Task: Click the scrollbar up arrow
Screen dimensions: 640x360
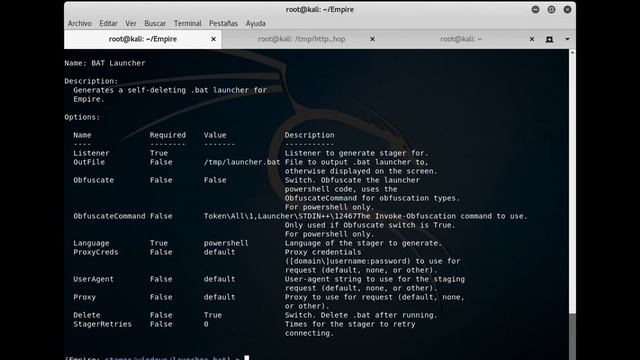Action: 572,53
